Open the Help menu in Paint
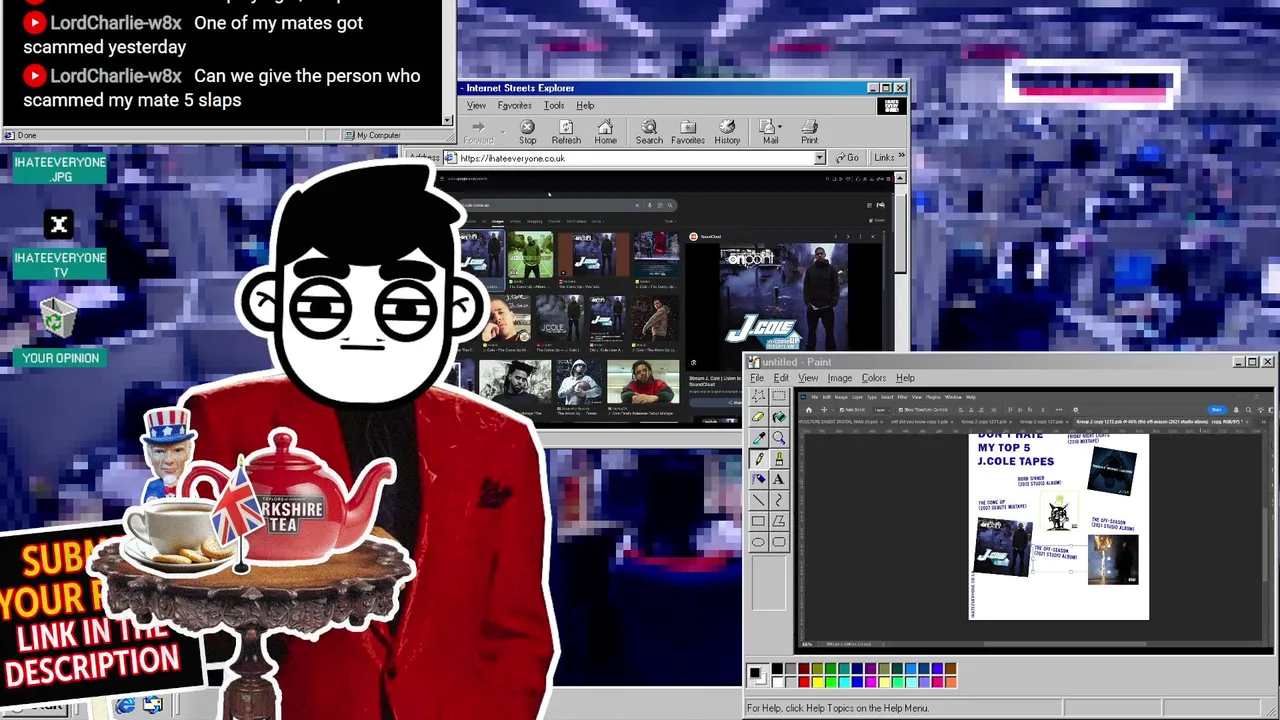Screen dimensions: 1280x720 pos(905,378)
